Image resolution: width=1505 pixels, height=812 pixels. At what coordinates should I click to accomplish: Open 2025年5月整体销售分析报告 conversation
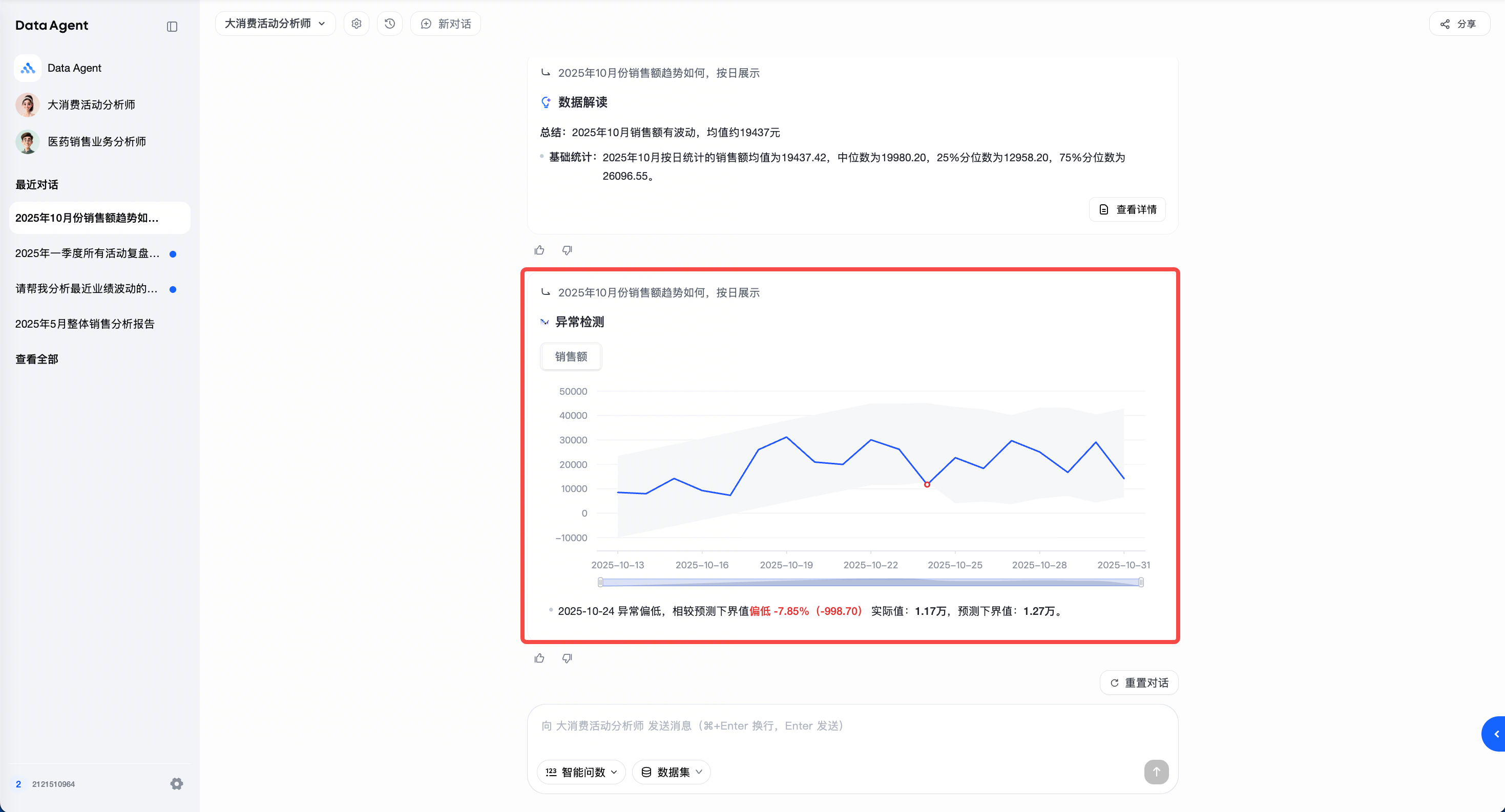85,324
